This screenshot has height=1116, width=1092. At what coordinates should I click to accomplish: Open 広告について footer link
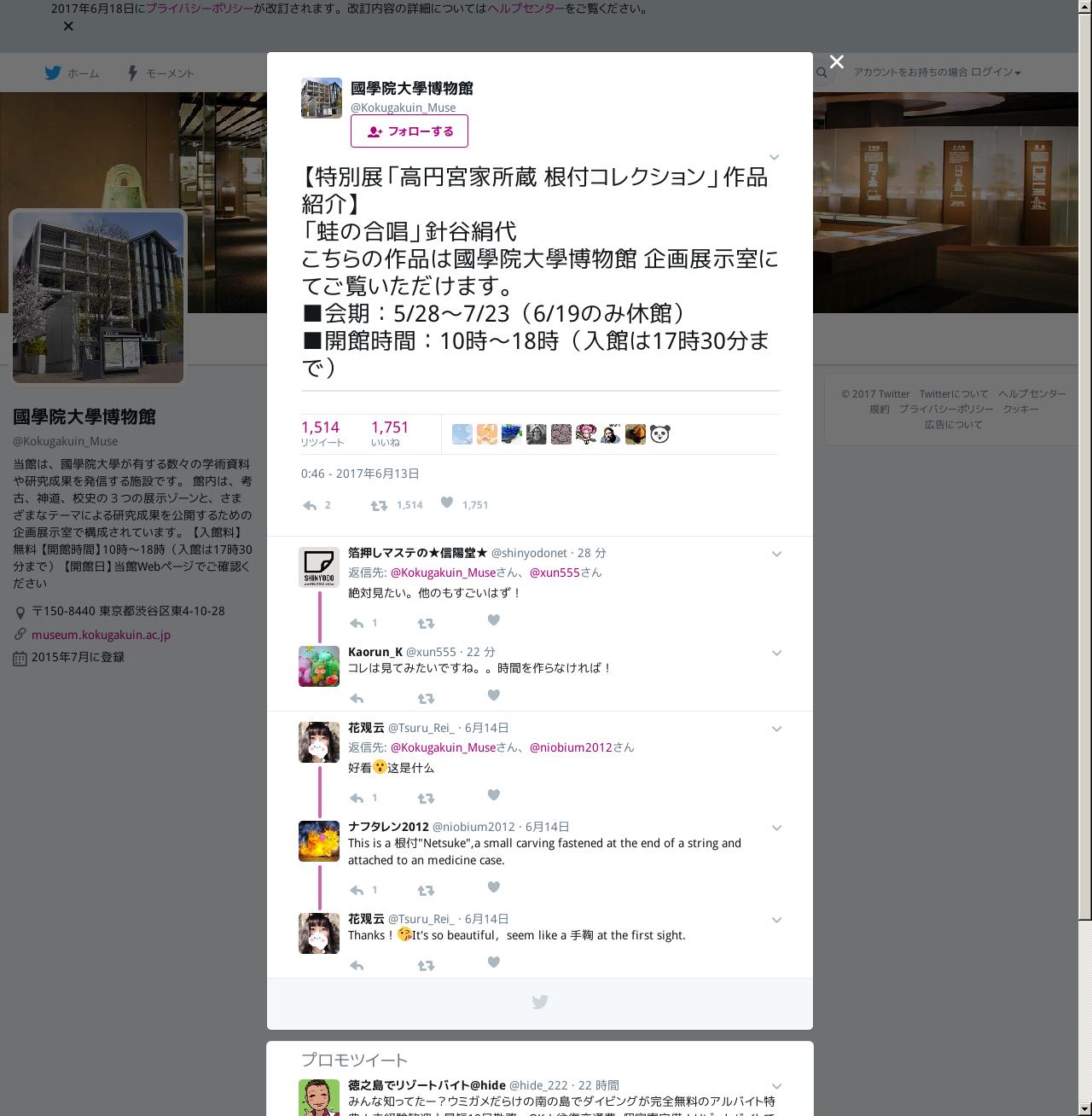(954, 425)
